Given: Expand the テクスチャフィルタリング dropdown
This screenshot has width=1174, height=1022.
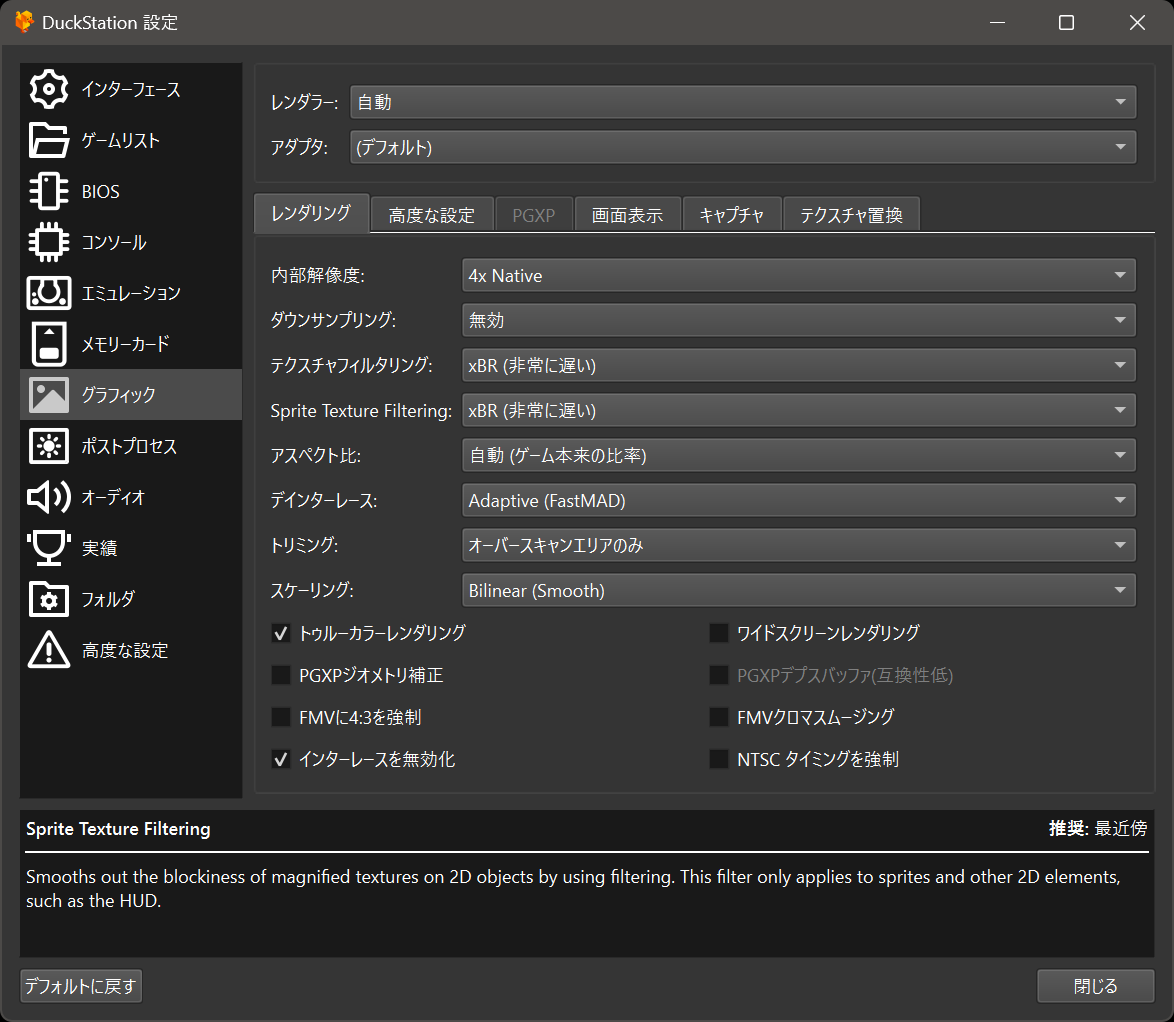Looking at the screenshot, I should tap(799, 365).
